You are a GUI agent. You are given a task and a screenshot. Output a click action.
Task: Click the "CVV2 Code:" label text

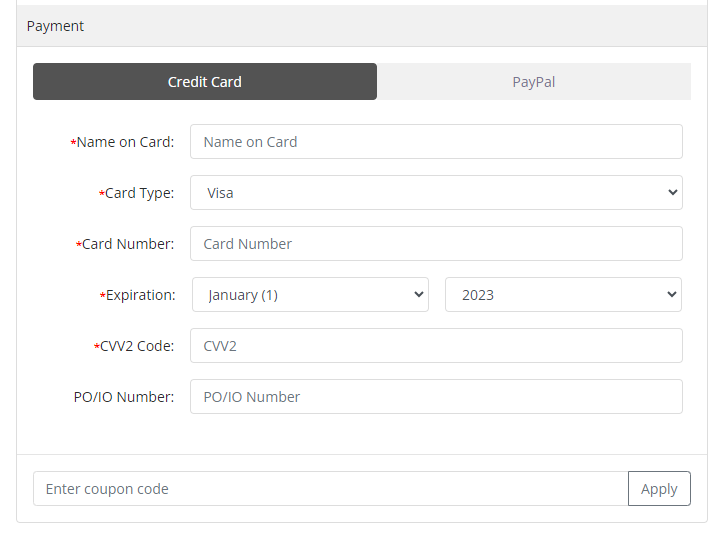click(137, 346)
